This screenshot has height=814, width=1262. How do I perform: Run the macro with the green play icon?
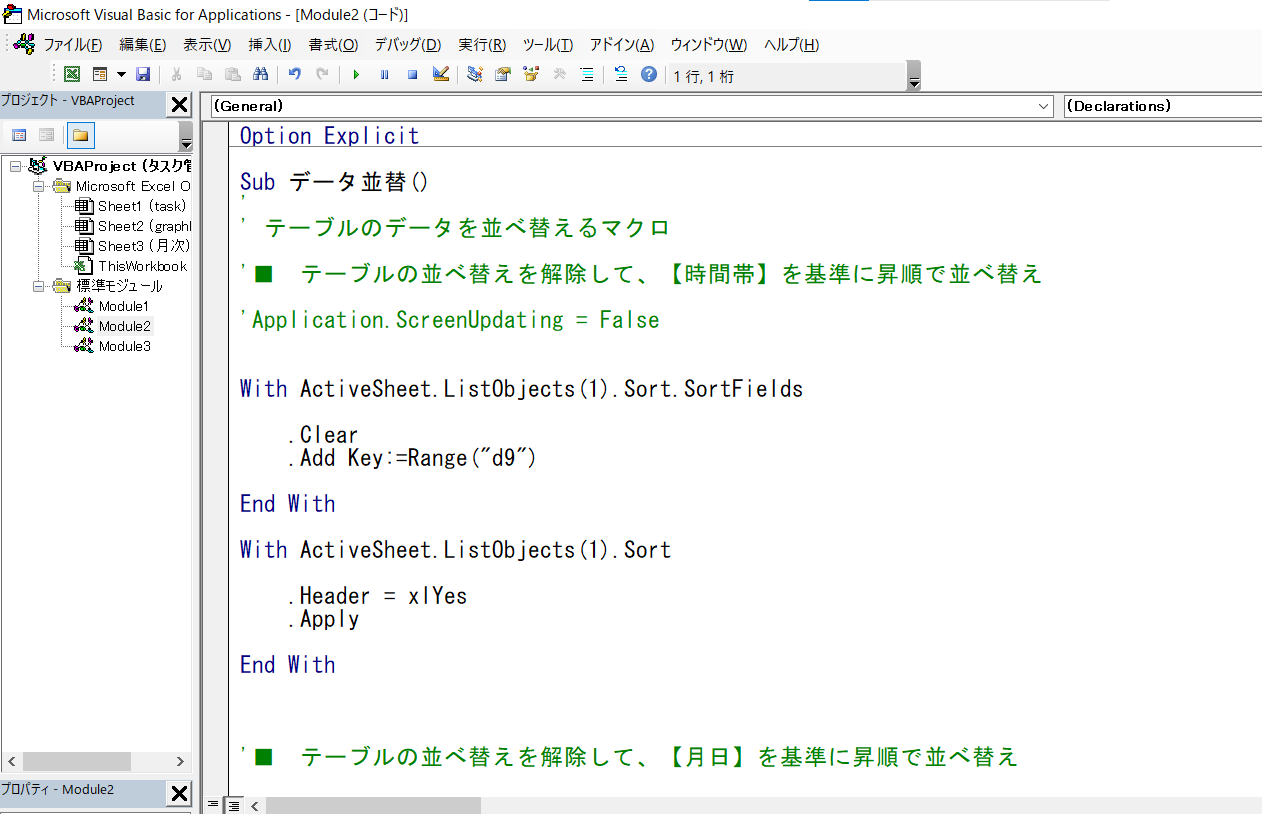pos(355,75)
